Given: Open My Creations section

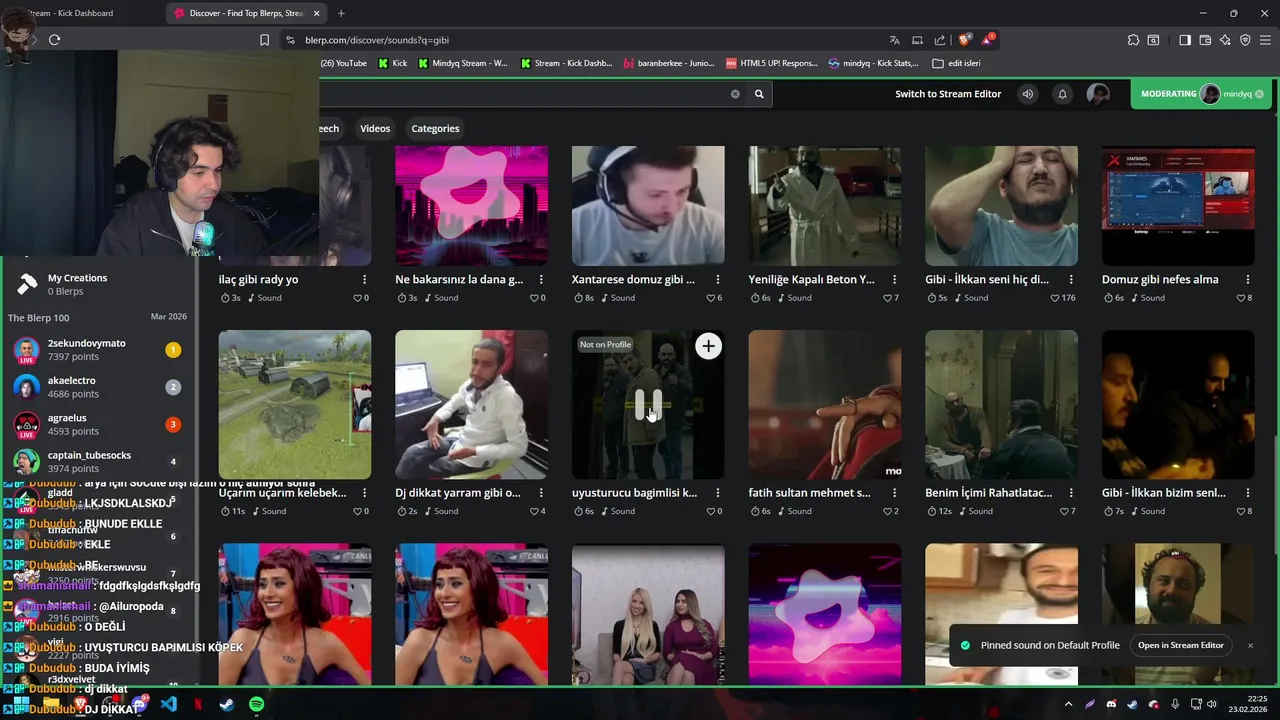Looking at the screenshot, I should [77, 284].
